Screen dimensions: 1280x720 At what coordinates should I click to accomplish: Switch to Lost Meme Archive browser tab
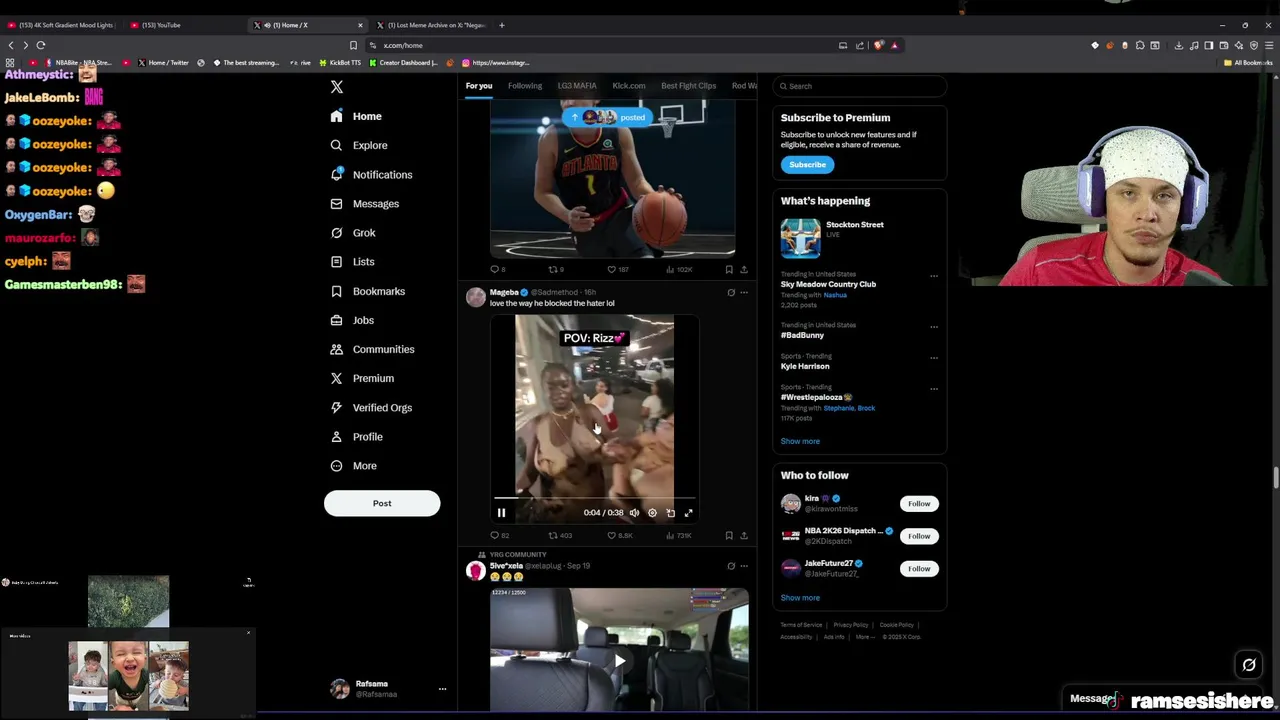click(x=432, y=25)
